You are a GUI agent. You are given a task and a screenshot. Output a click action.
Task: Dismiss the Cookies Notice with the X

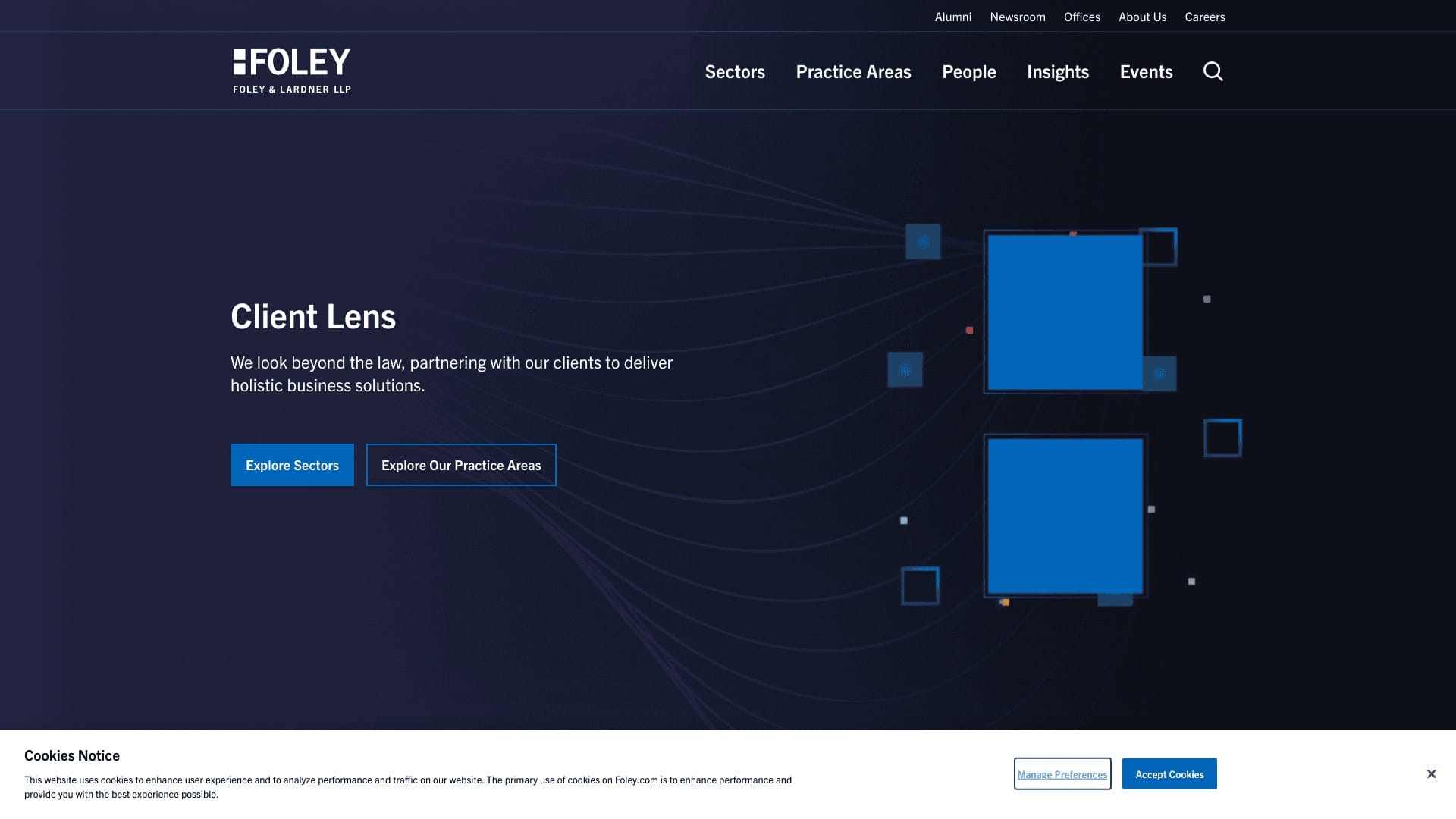click(x=1431, y=773)
